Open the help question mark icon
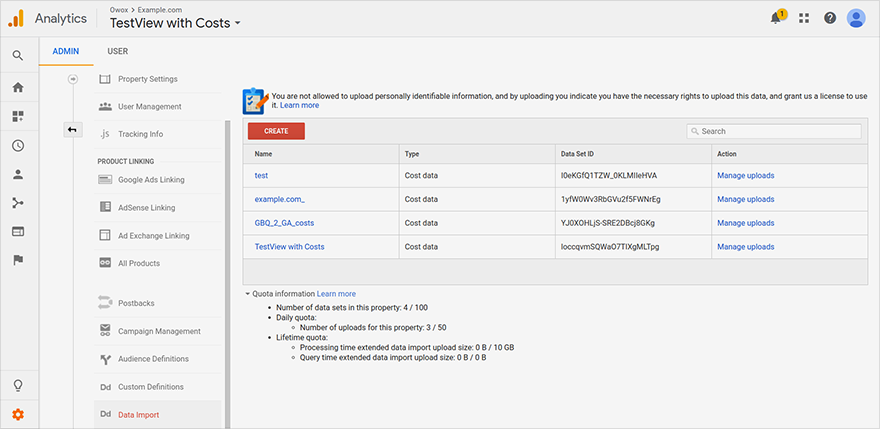Screen dimensions: 880x429 (830, 18)
